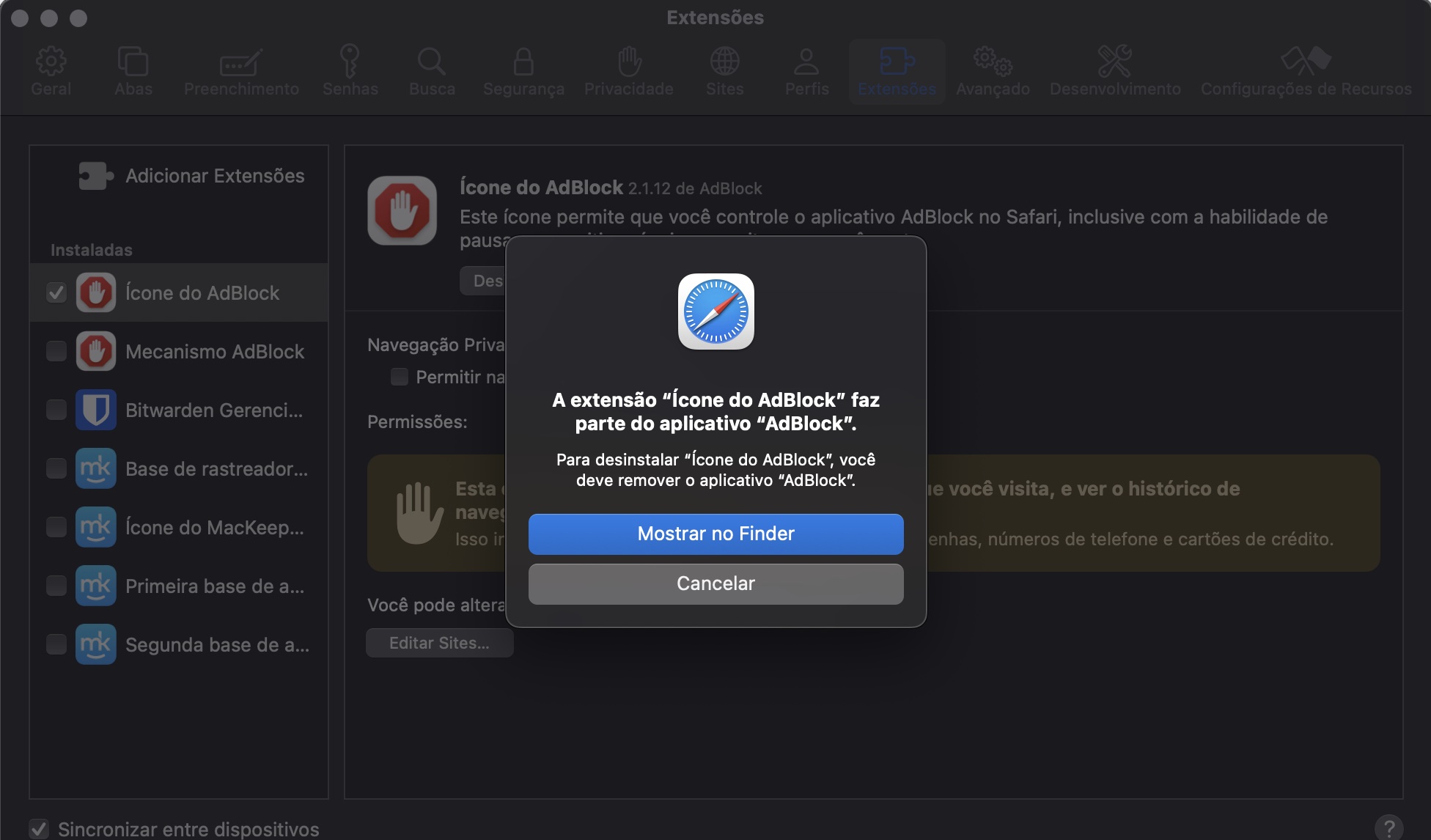Click the Busca magnifying glass icon
This screenshot has height=840, width=1431.
click(433, 62)
